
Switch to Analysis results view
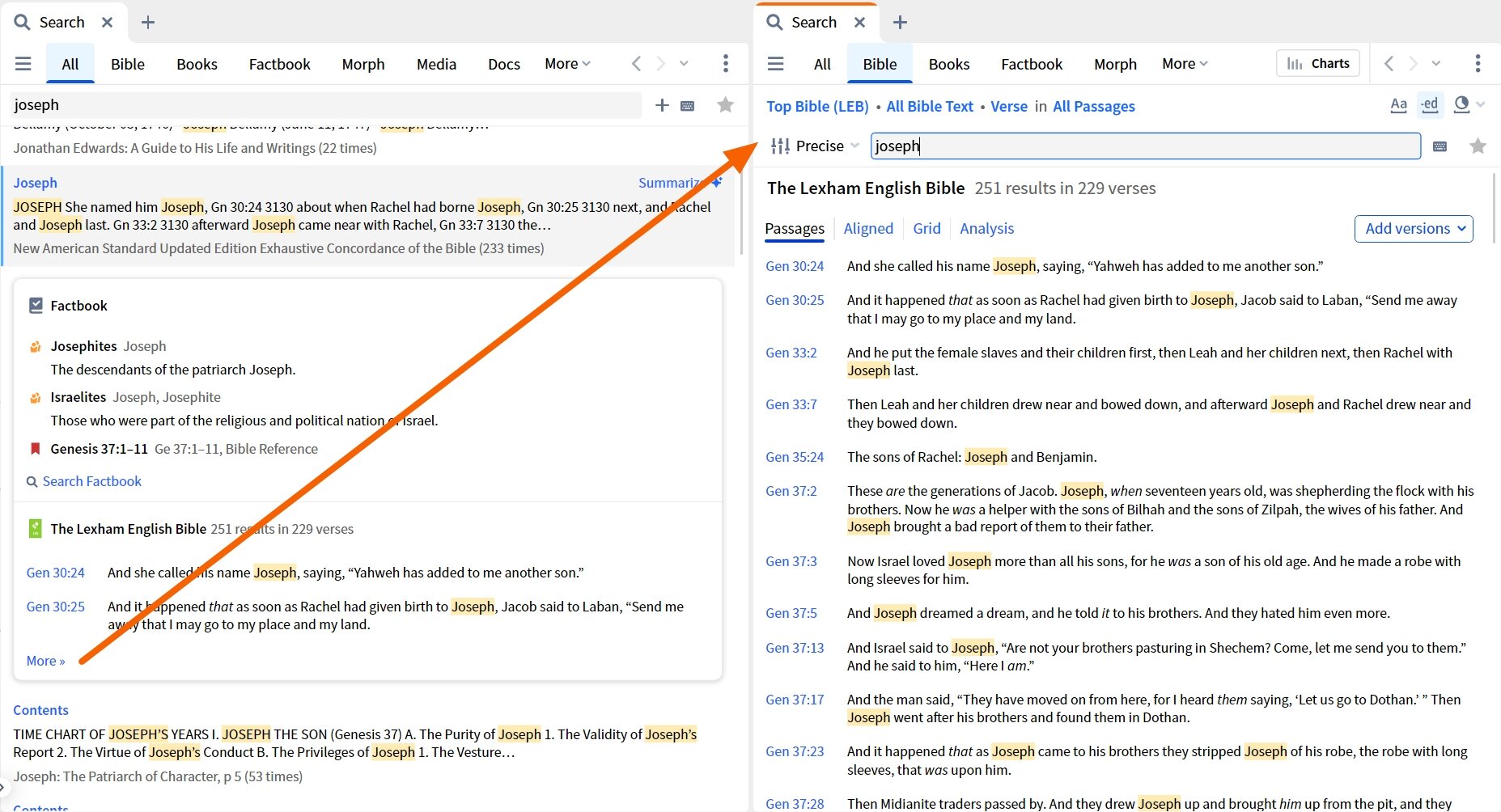986,229
